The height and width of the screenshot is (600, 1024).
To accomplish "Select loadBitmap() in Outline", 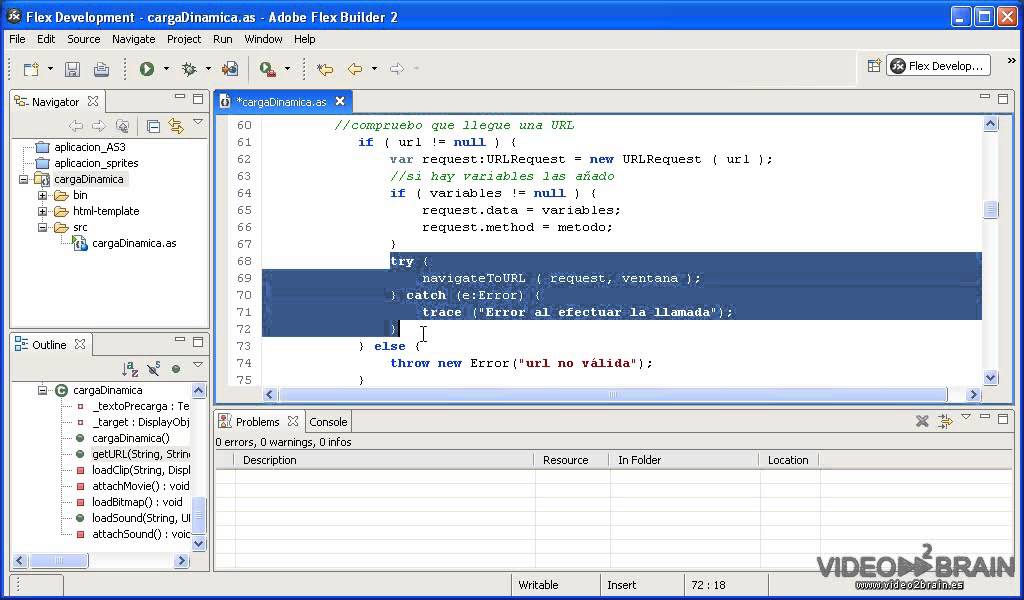I will [137, 502].
